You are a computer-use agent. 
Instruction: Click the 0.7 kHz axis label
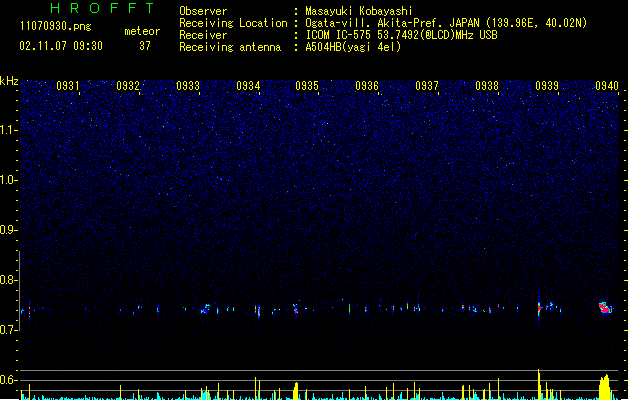(x=8, y=330)
